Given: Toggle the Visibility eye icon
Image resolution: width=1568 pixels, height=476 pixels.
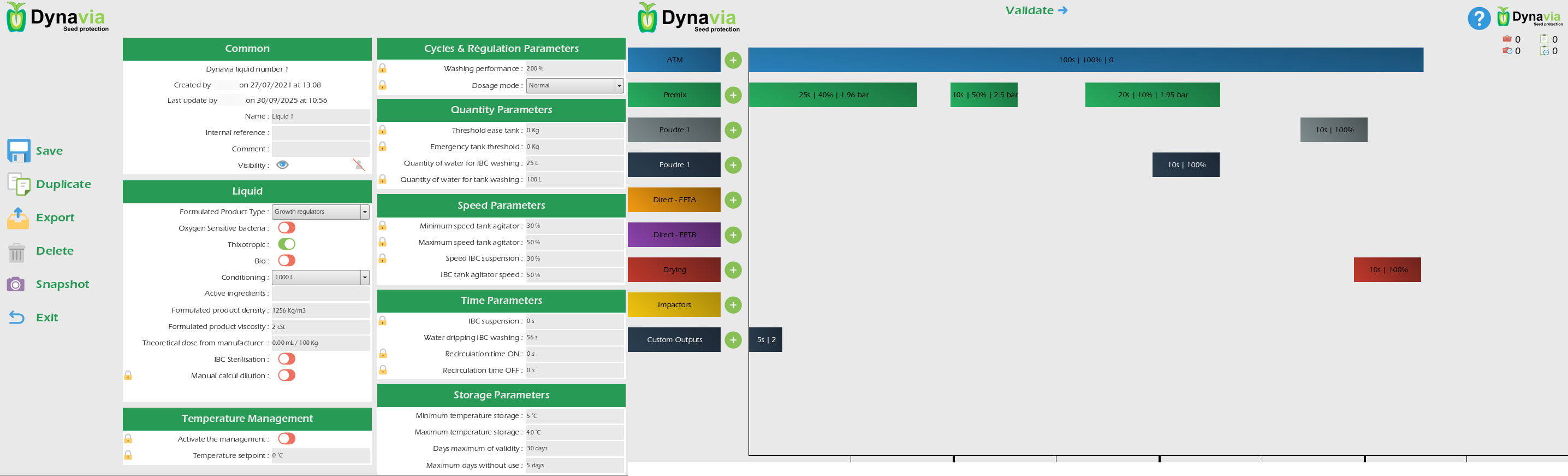Looking at the screenshot, I should coord(282,164).
